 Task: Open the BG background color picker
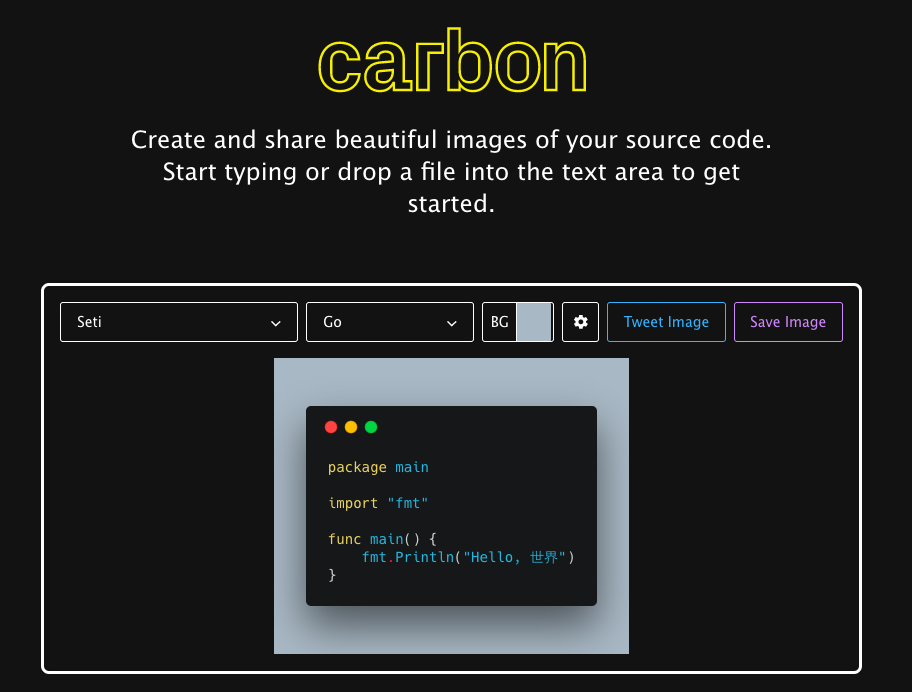click(x=518, y=322)
